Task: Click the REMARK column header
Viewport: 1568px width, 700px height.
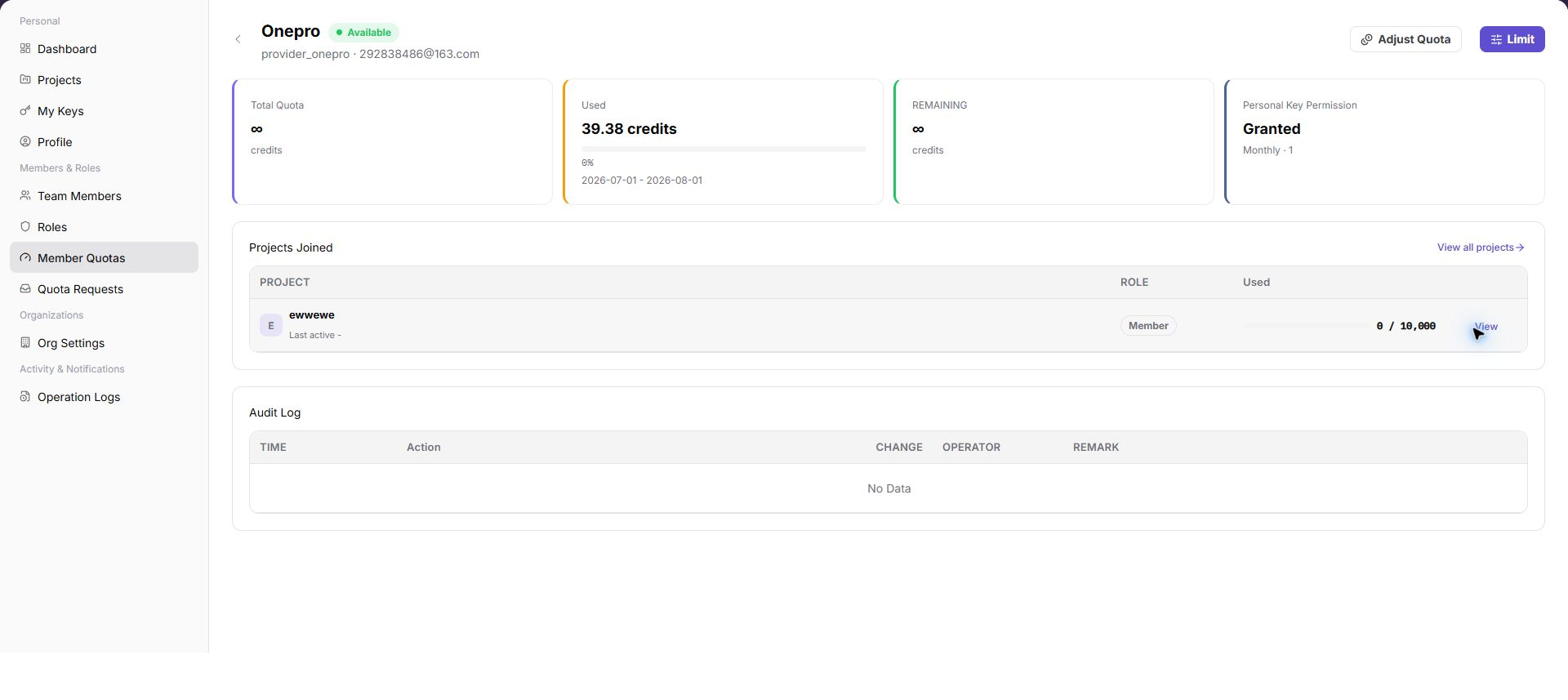Action: point(1096,448)
